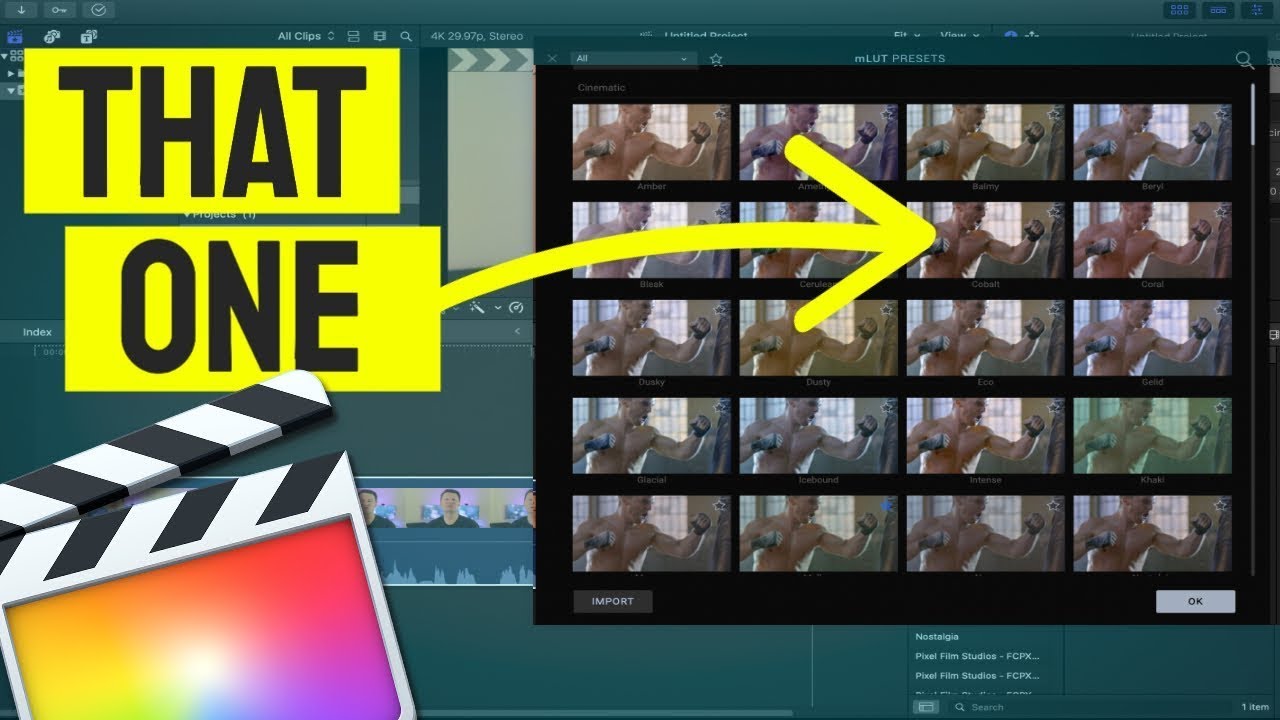Select the Khaki LUT thumbnail
The height and width of the screenshot is (720, 1280).
click(x=1152, y=436)
